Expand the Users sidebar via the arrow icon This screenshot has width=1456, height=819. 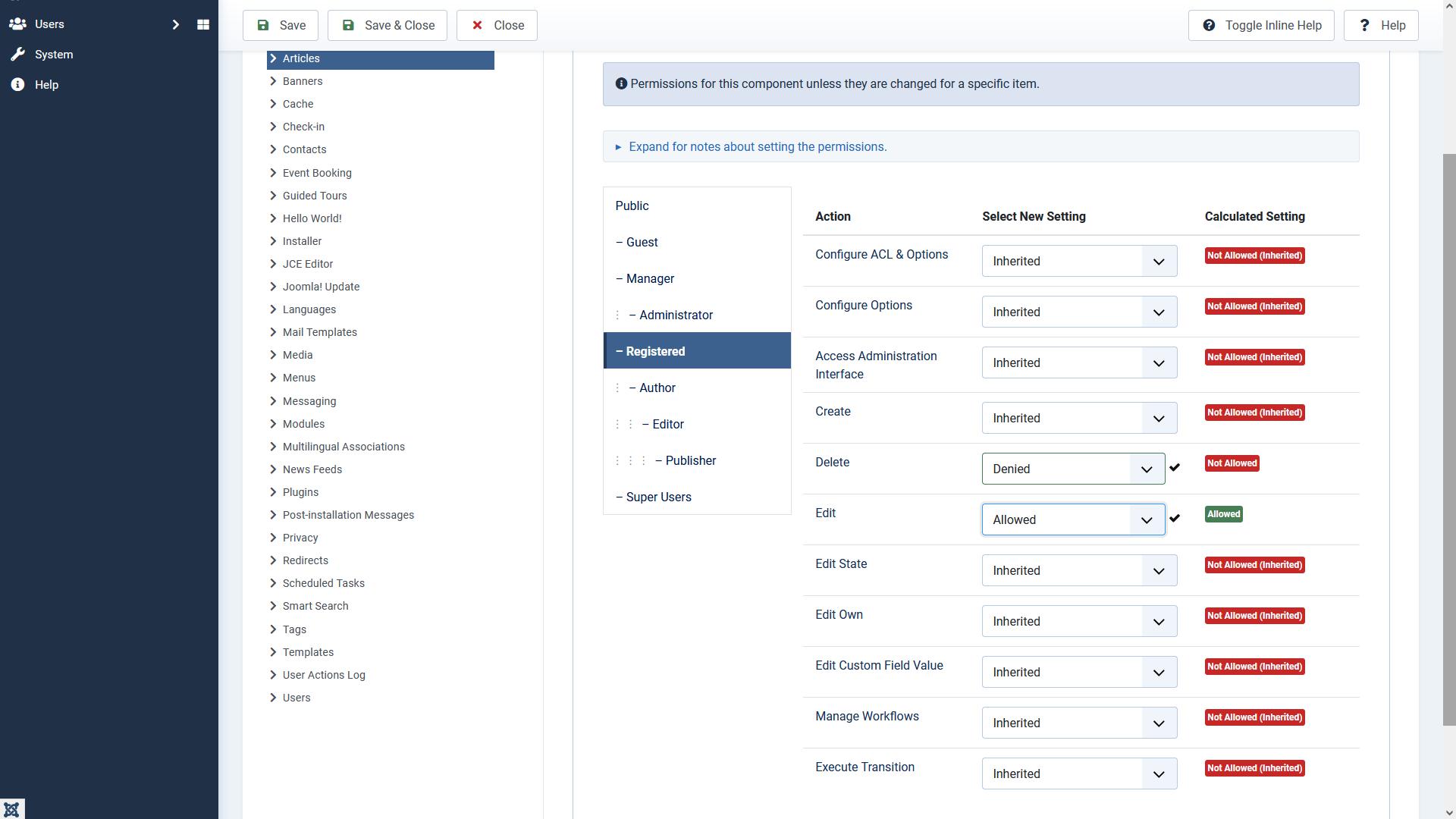176,24
